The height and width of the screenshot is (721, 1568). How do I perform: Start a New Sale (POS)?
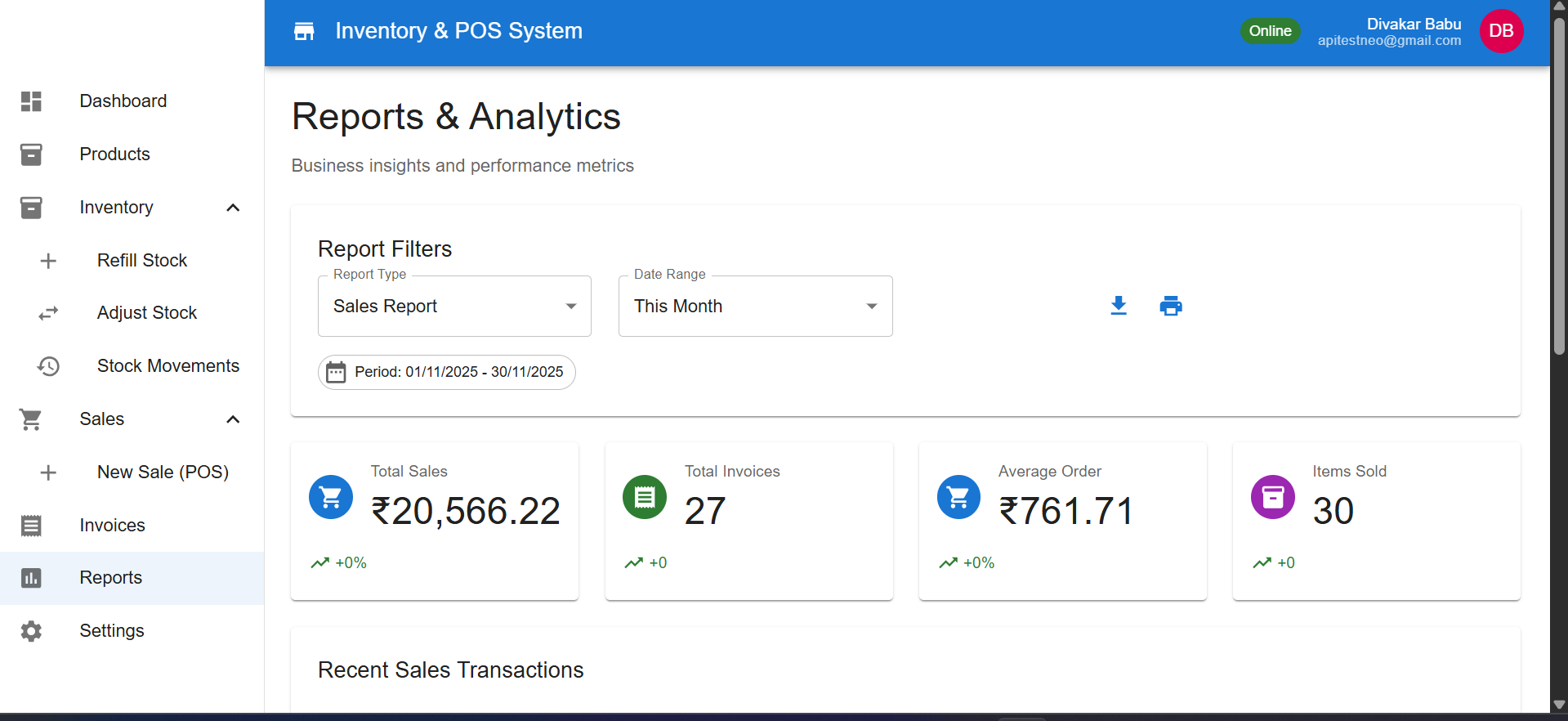(163, 472)
